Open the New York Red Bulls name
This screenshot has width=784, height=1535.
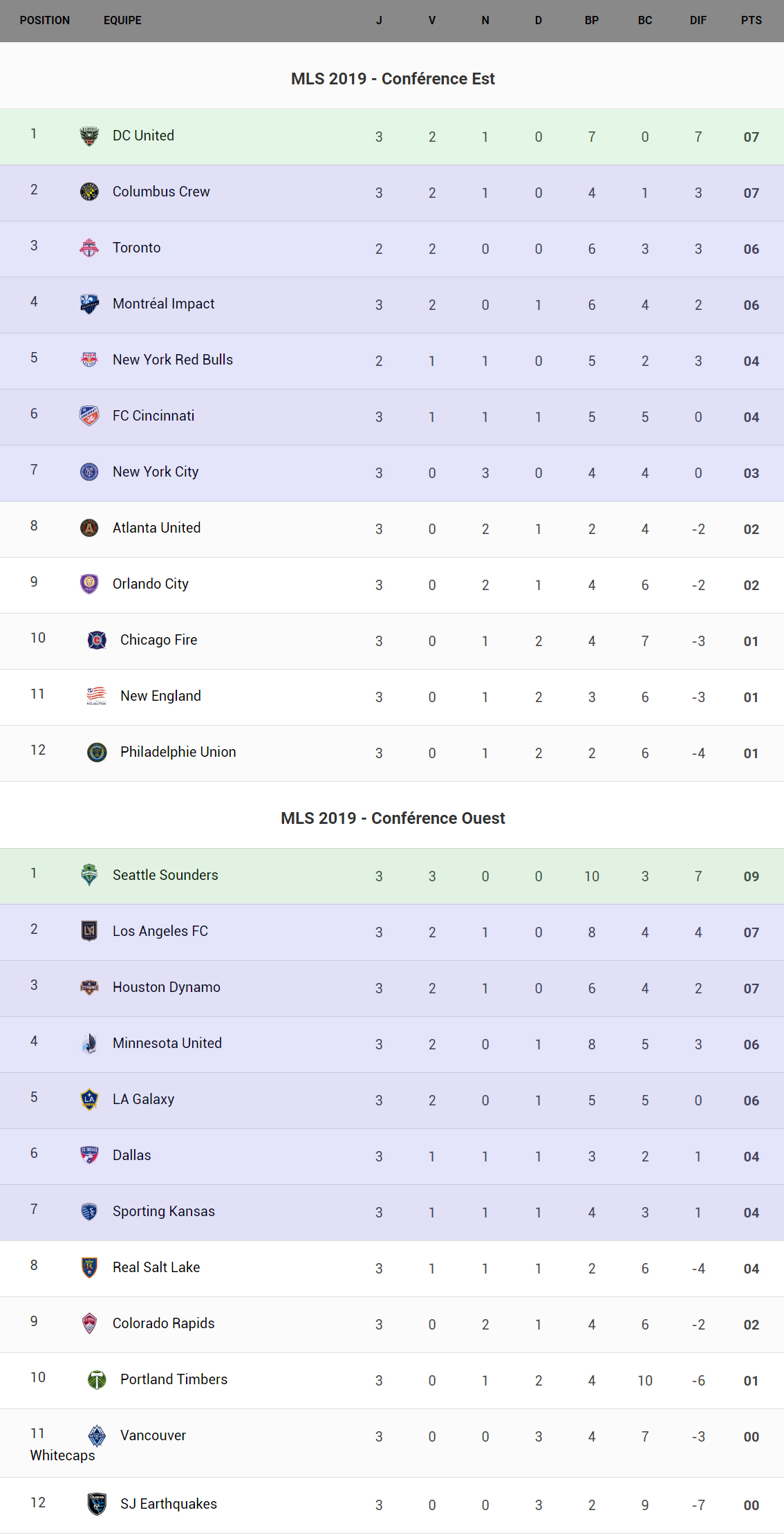pos(173,360)
